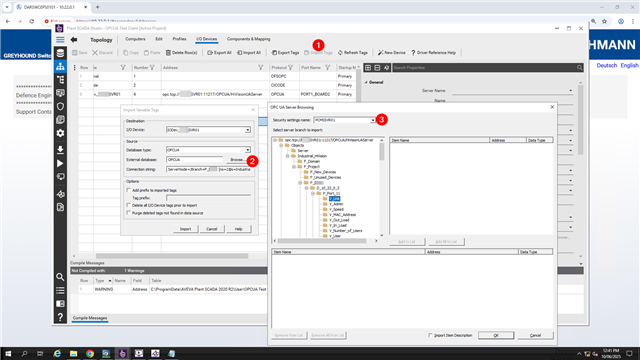Click the Export Tags toolbar button
640x360 pixels.
[x=285, y=53]
